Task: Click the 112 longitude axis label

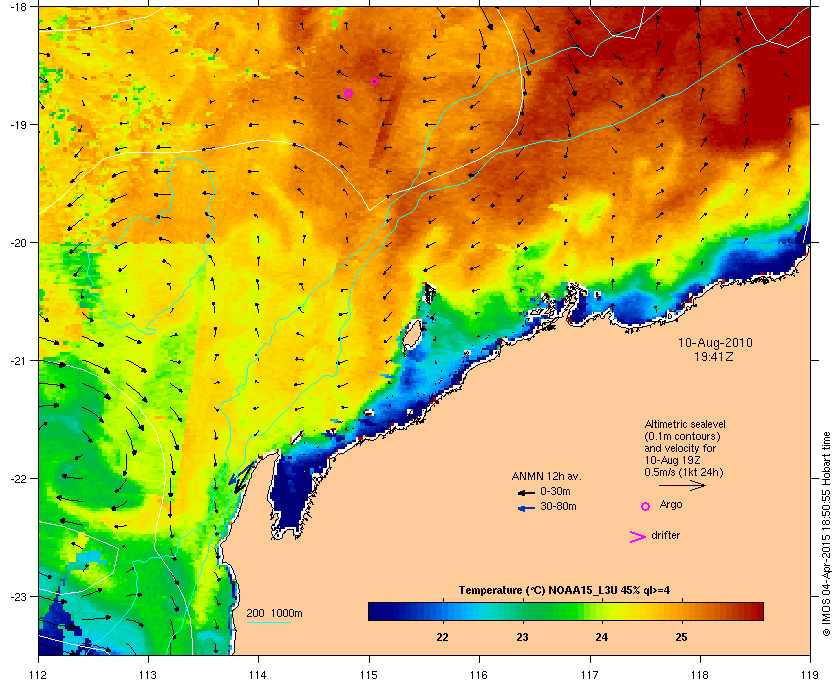Action: point(38,674)
